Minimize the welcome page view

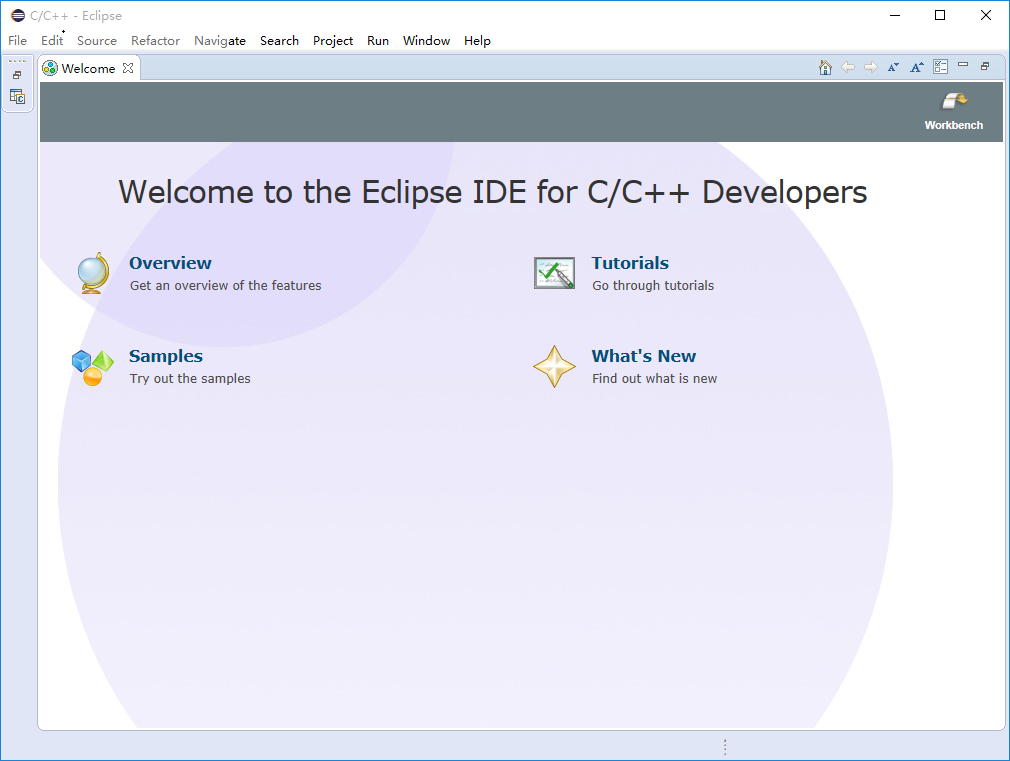click(x=962, y=66)
